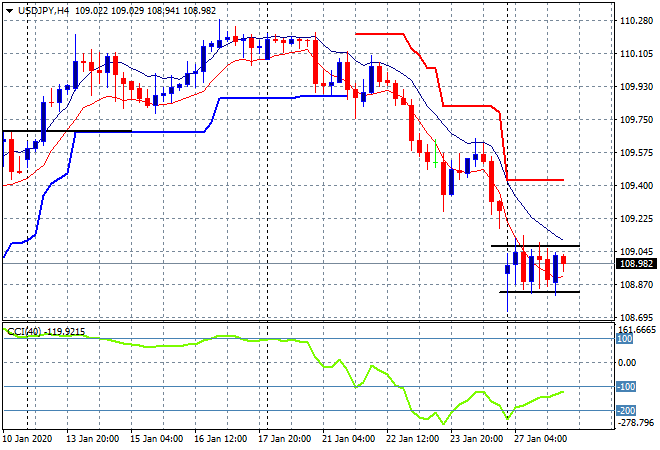Select the 109.930 price axis label
This screenshot has width=660, height=450.
tap(637, 86)
